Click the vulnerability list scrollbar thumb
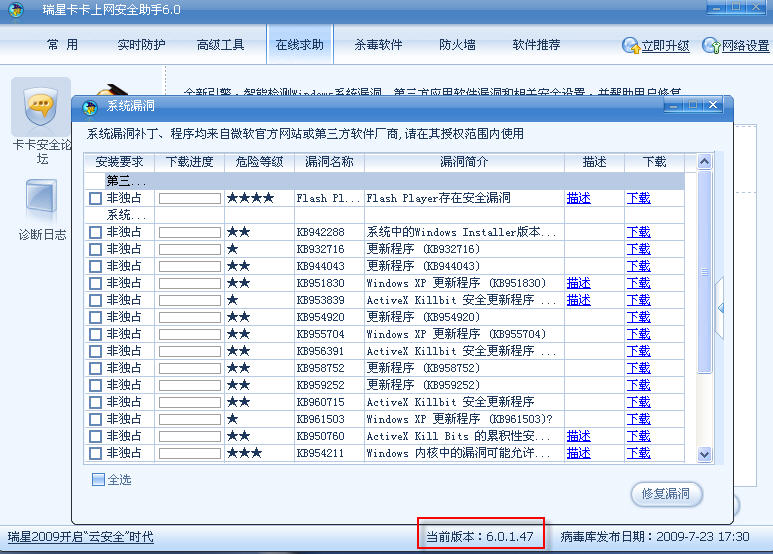773x554 pixels. pyautogui.click(x=704, y=272)
